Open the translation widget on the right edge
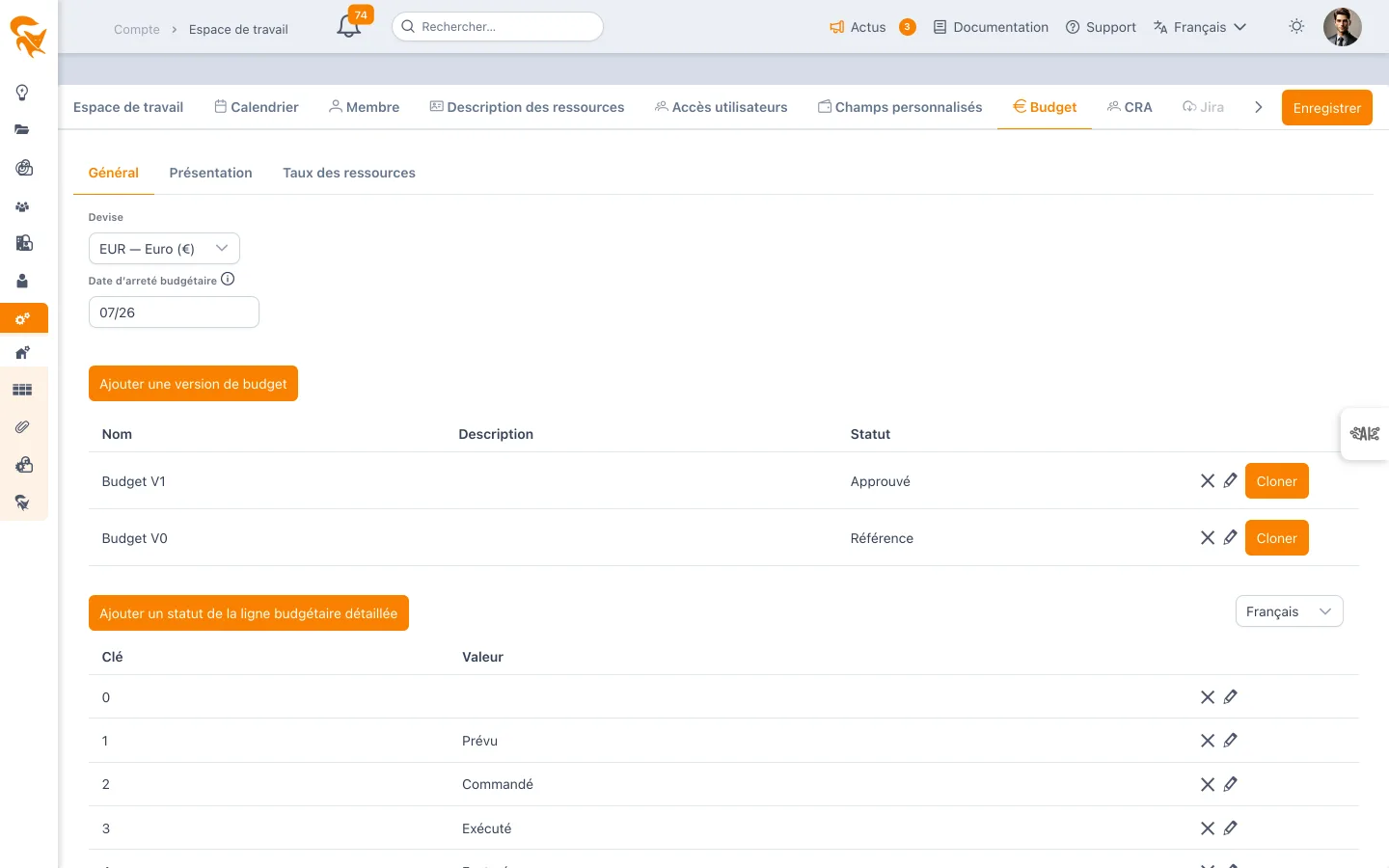 (1365, 433)
